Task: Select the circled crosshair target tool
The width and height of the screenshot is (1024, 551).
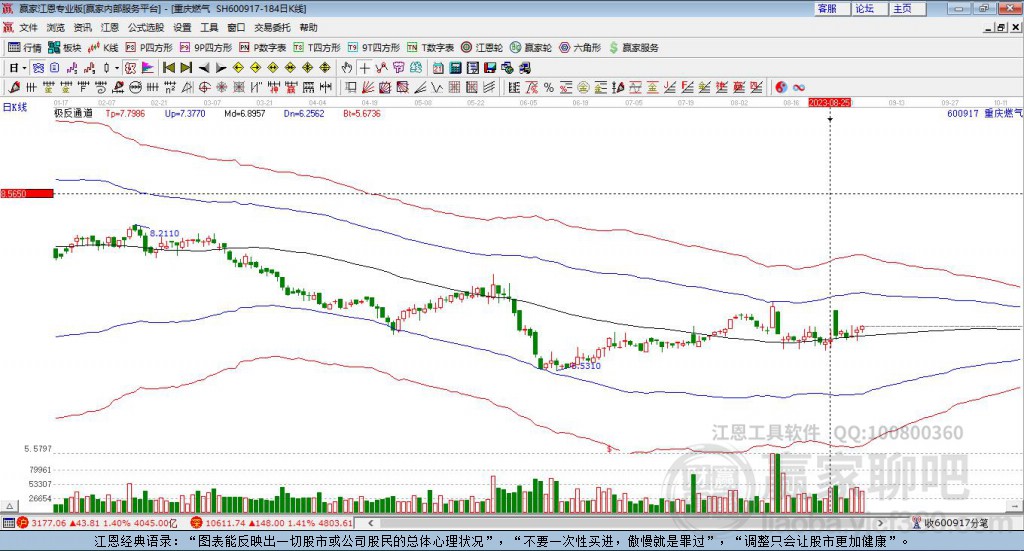Action: [203, 87]
